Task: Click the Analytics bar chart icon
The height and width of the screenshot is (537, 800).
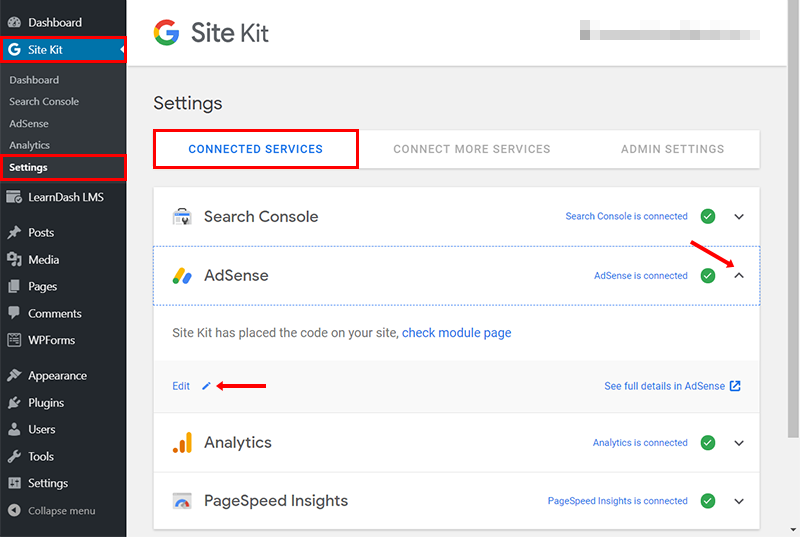Action: (182, 443)
